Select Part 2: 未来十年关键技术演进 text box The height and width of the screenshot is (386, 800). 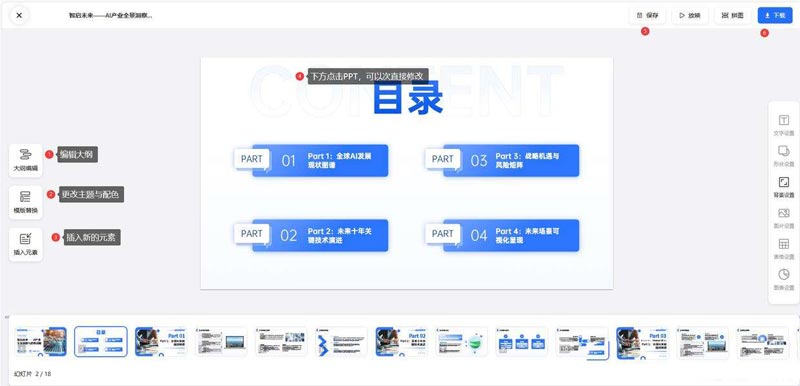(x=340, y=236)
